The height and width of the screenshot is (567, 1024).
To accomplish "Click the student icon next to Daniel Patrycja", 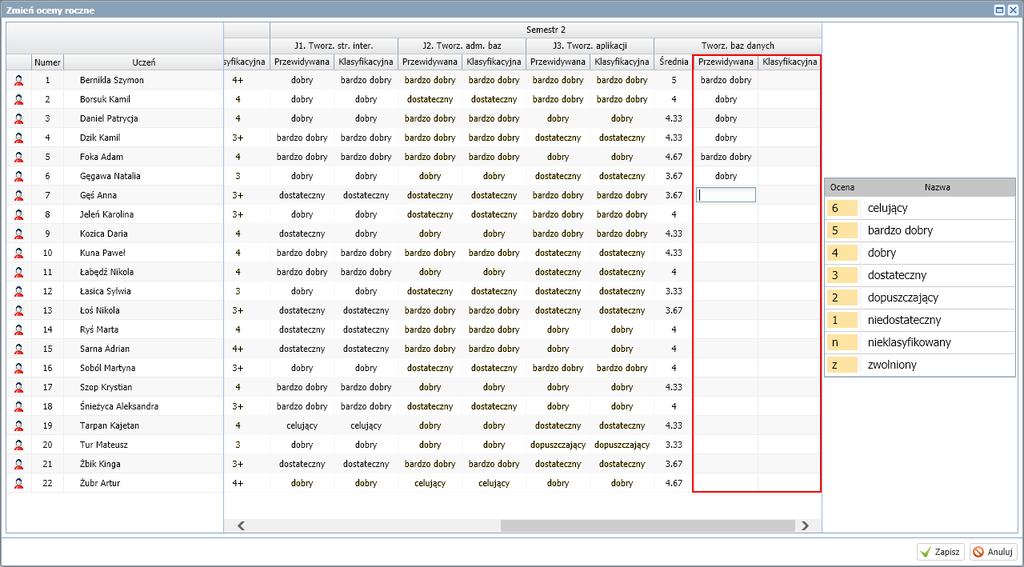I will pos(18,119).
